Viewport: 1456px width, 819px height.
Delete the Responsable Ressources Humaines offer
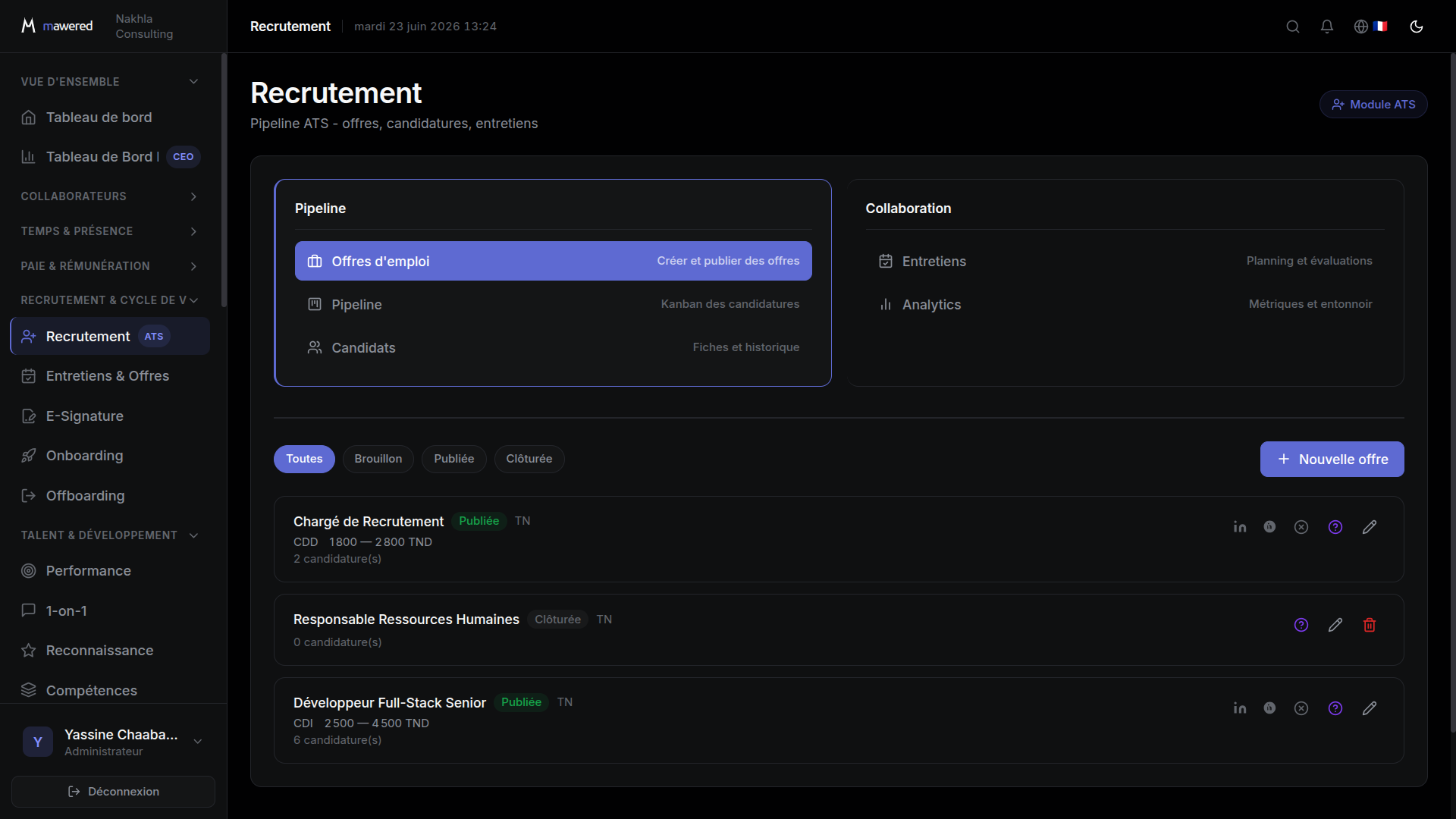coord(1370,625)
